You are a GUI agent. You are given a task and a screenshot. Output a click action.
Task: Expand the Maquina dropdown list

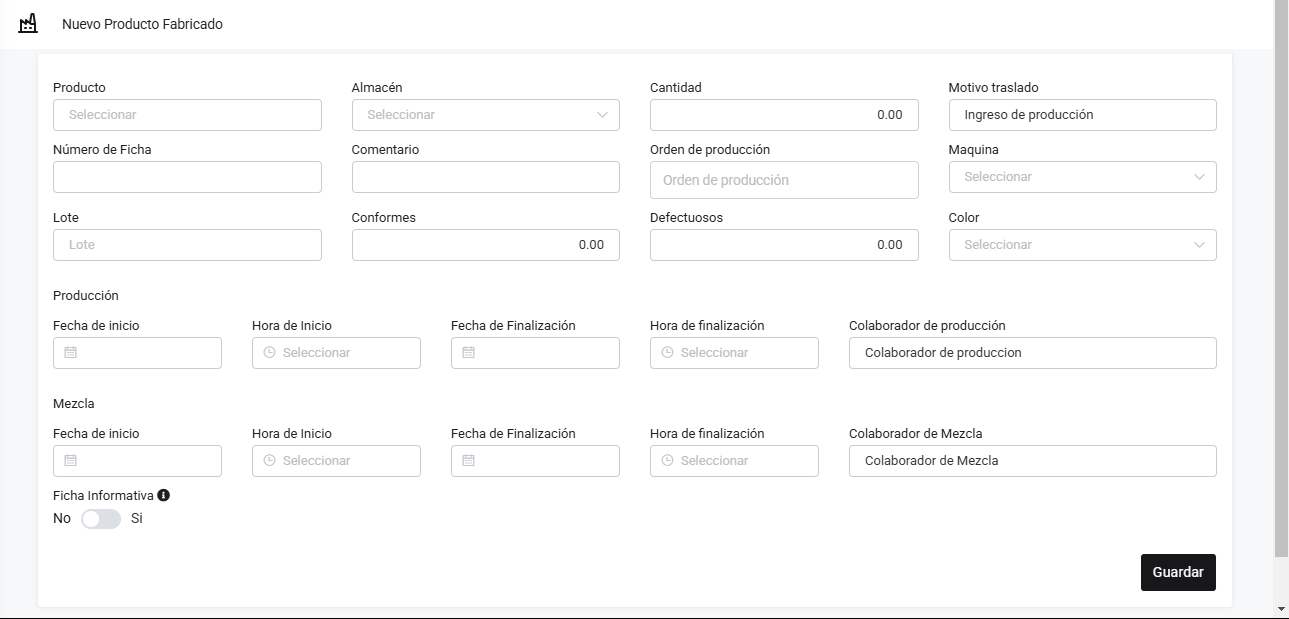(1082, 177)
